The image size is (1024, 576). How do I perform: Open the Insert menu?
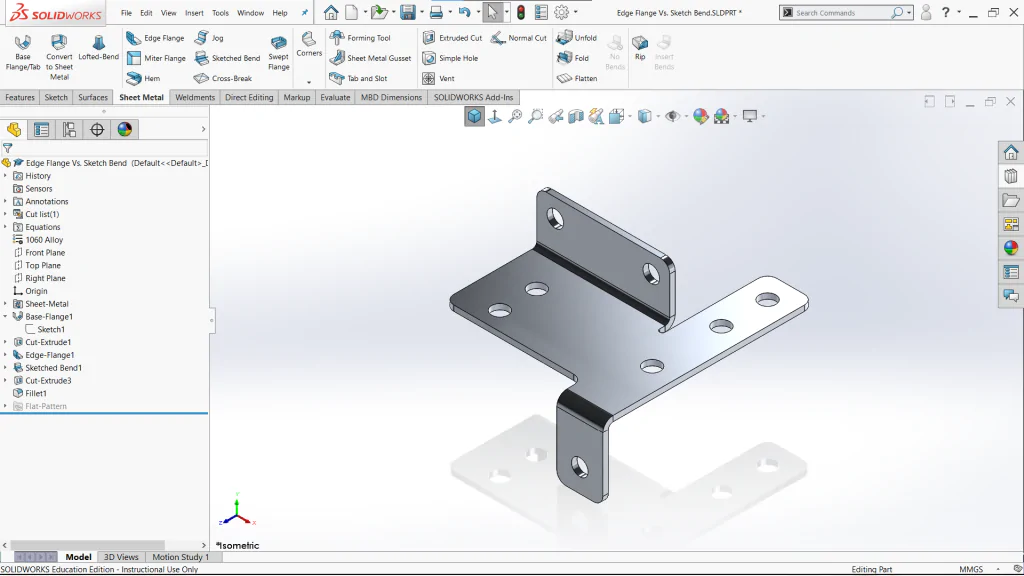pyautogui.click(x=194, y=12)
